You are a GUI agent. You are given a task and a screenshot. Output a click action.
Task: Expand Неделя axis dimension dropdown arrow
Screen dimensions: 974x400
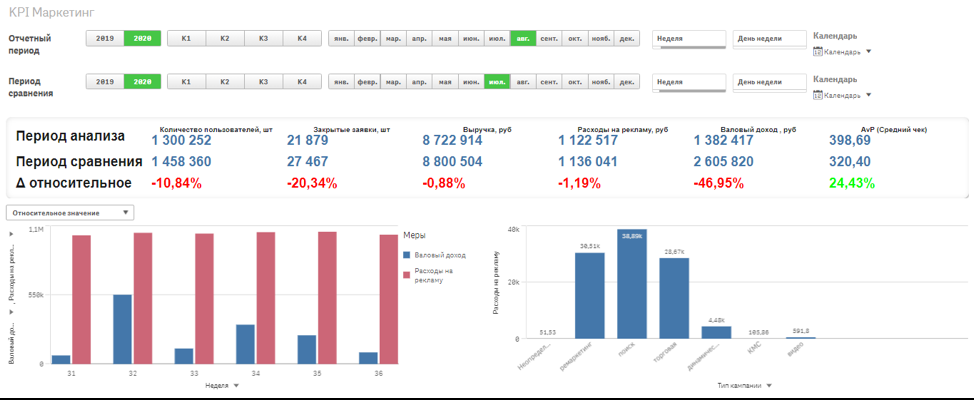[x=235, y=384]
